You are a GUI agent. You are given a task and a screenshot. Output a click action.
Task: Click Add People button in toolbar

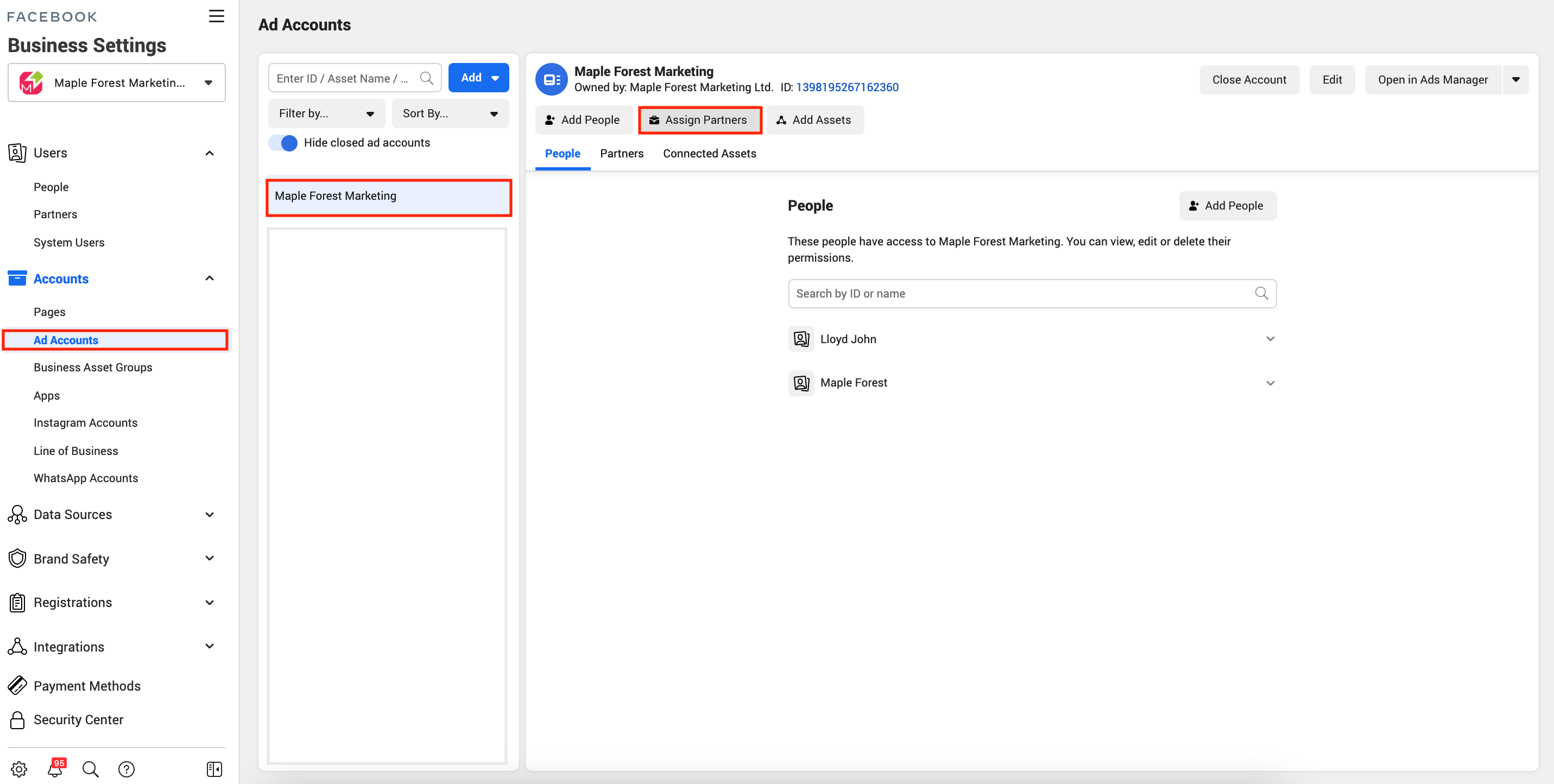point(583,120)
